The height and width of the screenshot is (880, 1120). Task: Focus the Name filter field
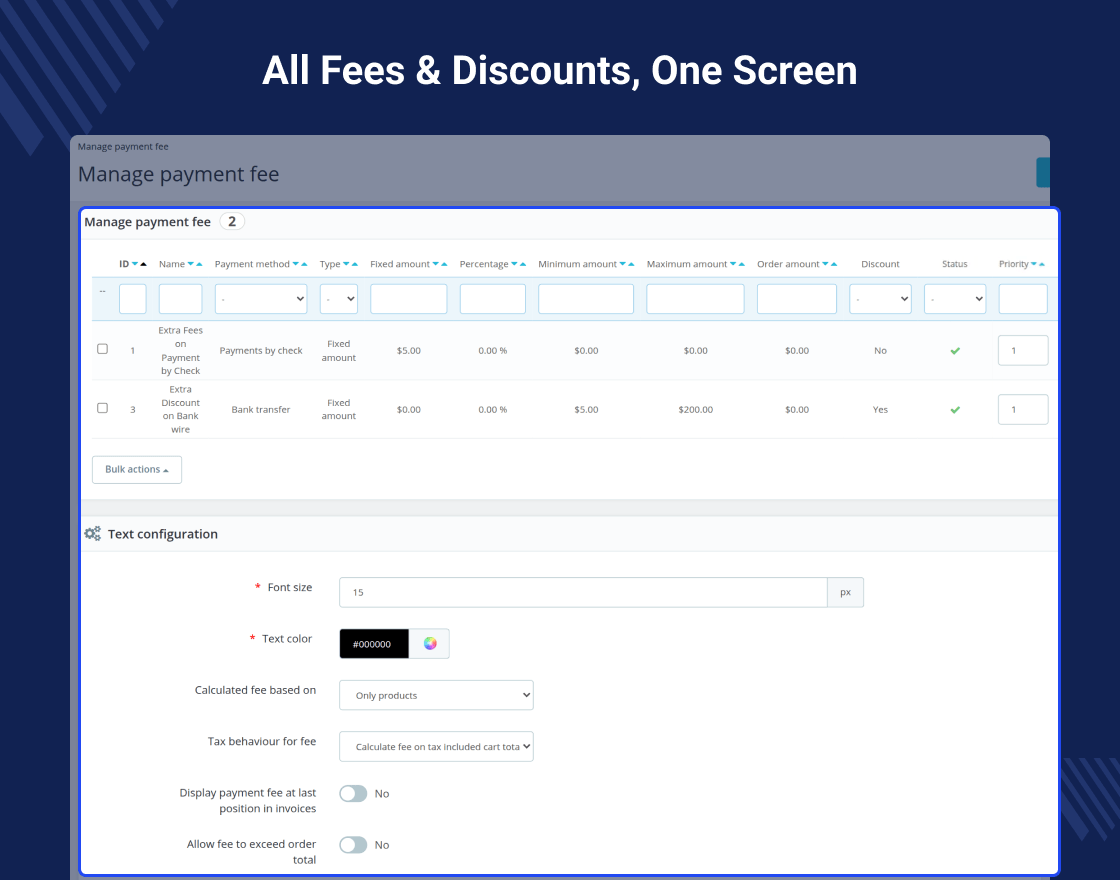(x=180, y=299)
